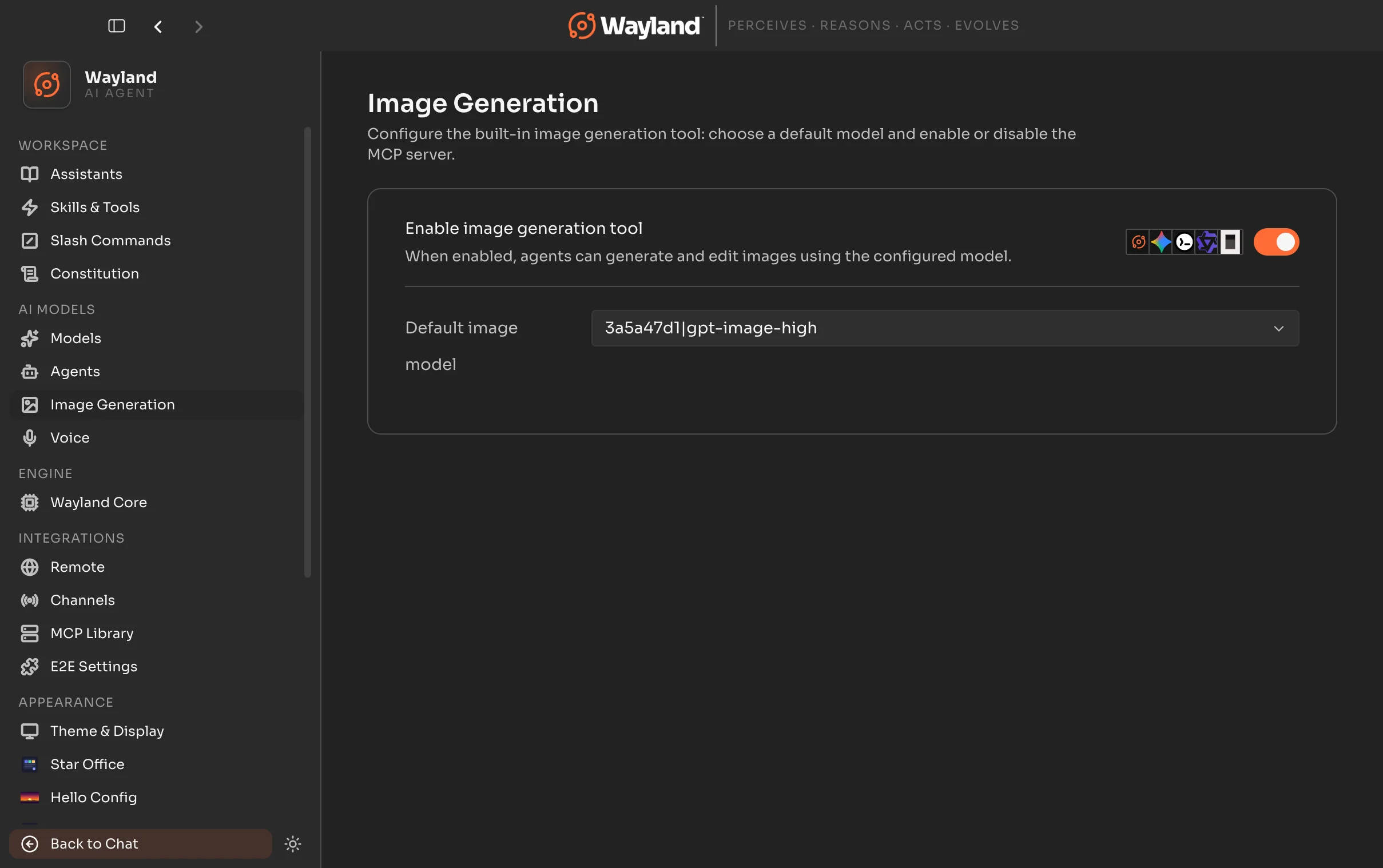
Task: Click the "Enable image generation tool" label
Action: point(523,229)
